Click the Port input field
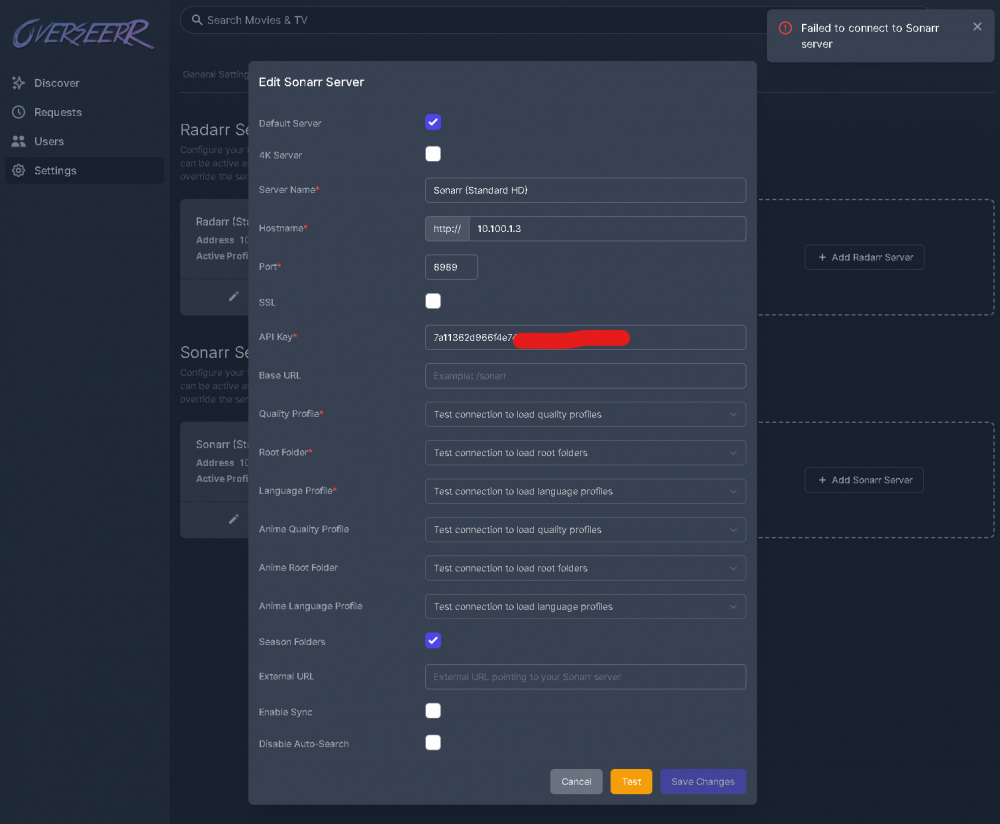Screen dimensions: 1000x824 tap(452, 267)
